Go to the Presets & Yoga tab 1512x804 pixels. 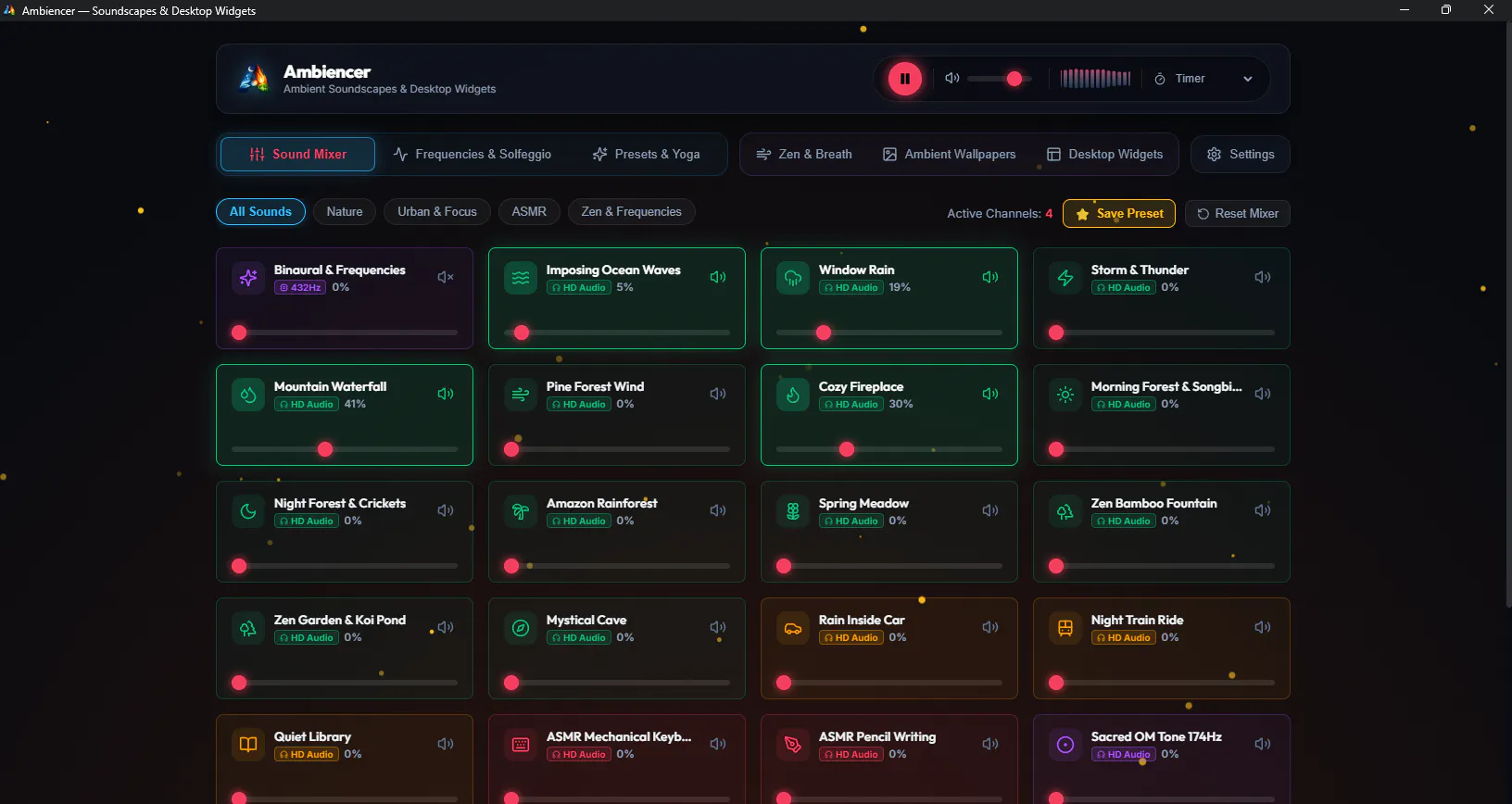point(646,155)
